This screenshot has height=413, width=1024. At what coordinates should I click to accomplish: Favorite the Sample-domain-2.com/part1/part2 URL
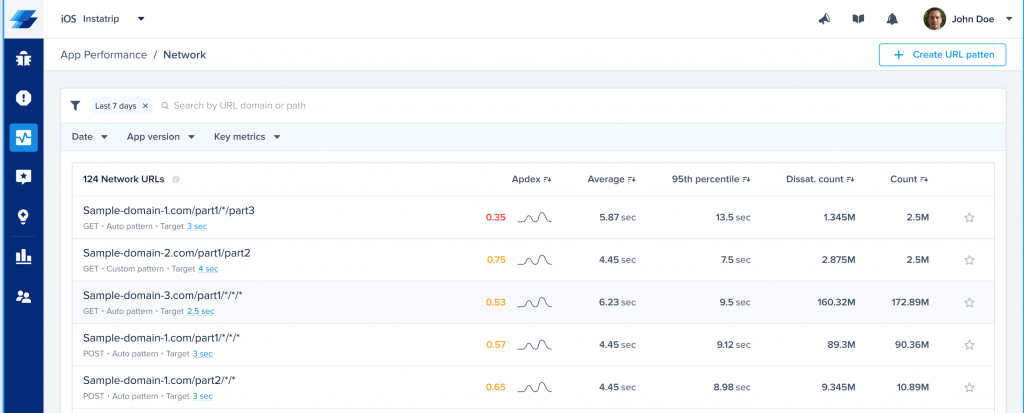pos(969,260)
